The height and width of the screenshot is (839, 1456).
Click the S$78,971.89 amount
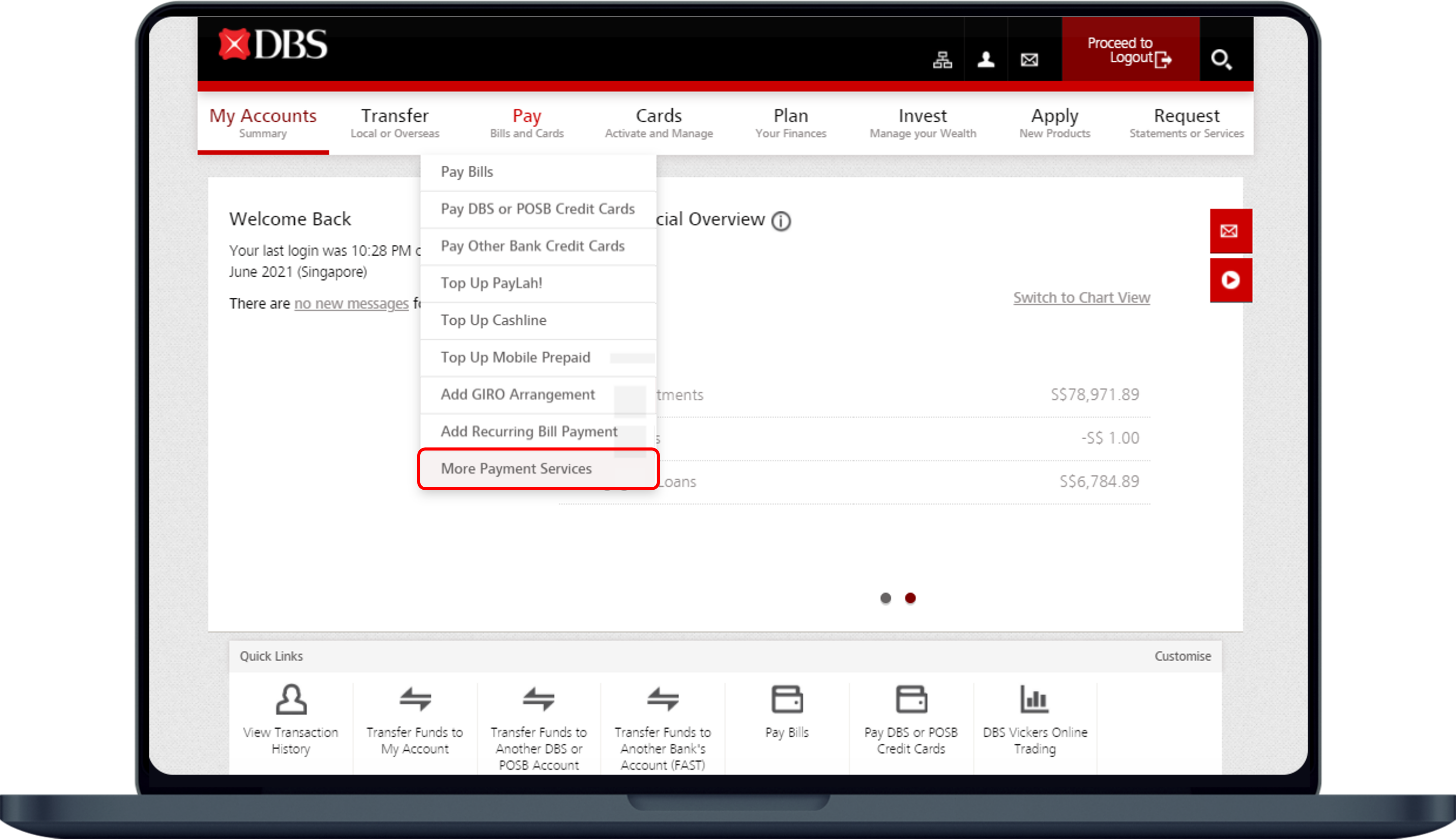pyautogui.click(x=1095, y=395)
